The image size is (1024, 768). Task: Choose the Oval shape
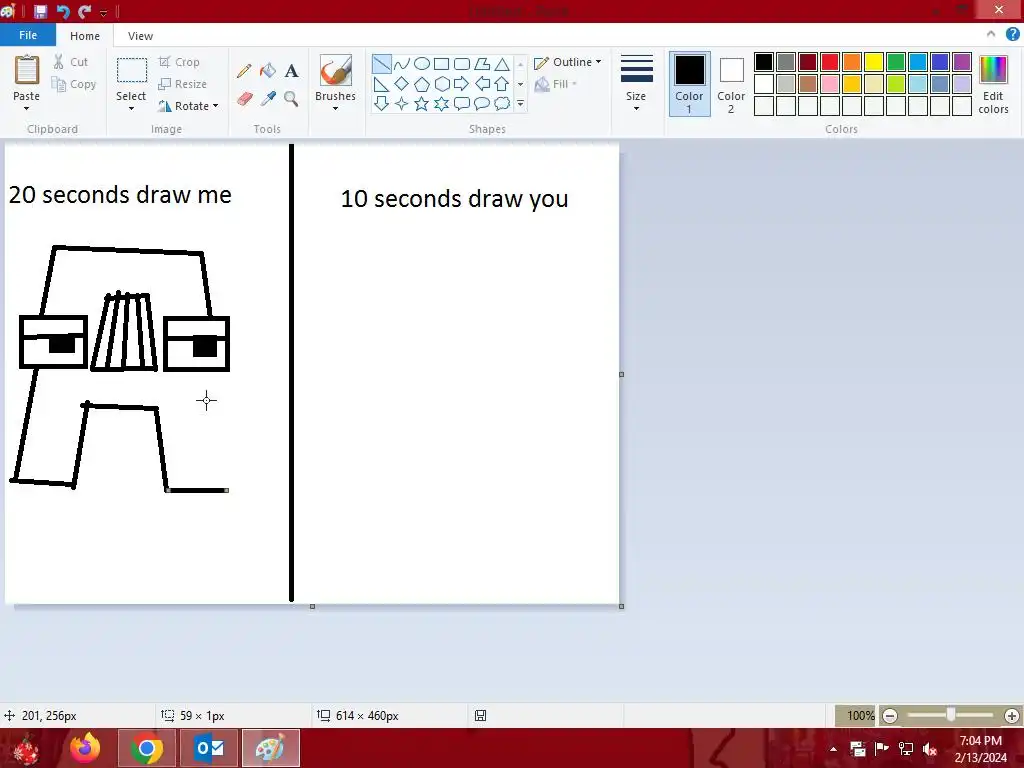[x=422, y=63]
